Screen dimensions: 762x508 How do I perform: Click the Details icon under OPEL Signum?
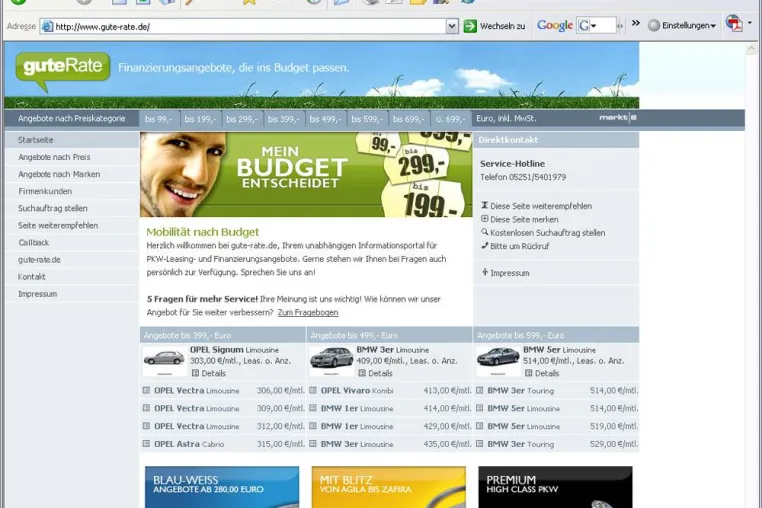pyautogui.click(x=195, y=373)
